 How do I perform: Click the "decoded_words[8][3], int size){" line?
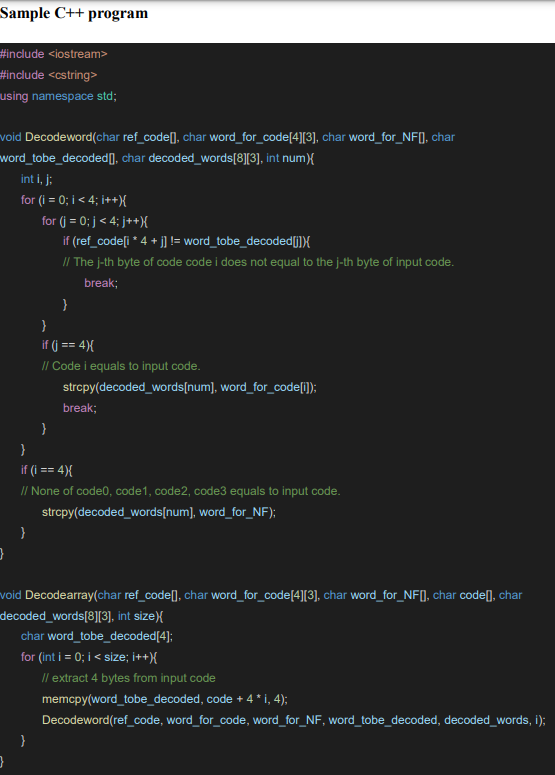coord(82,616)
